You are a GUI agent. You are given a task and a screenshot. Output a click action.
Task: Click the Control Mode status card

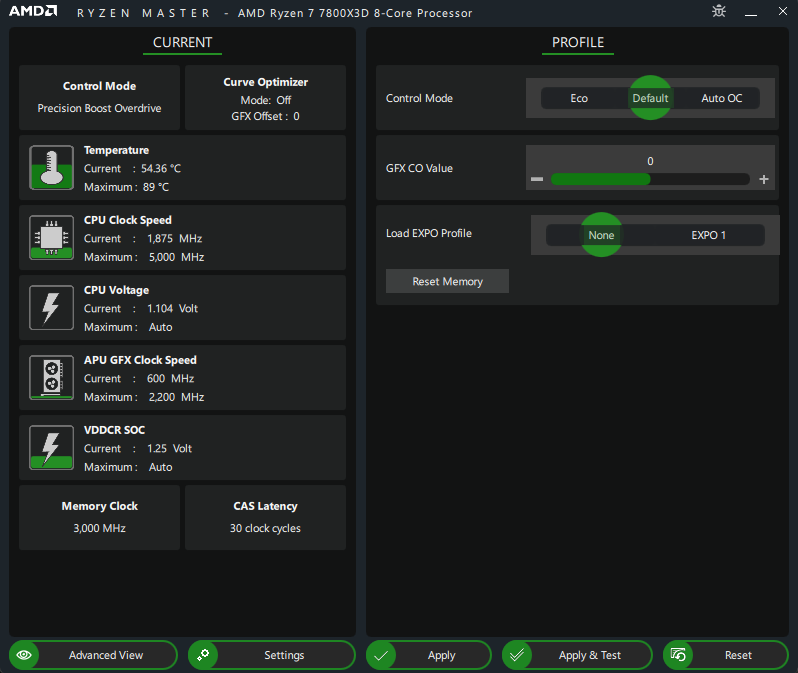(x=99, y=97)
